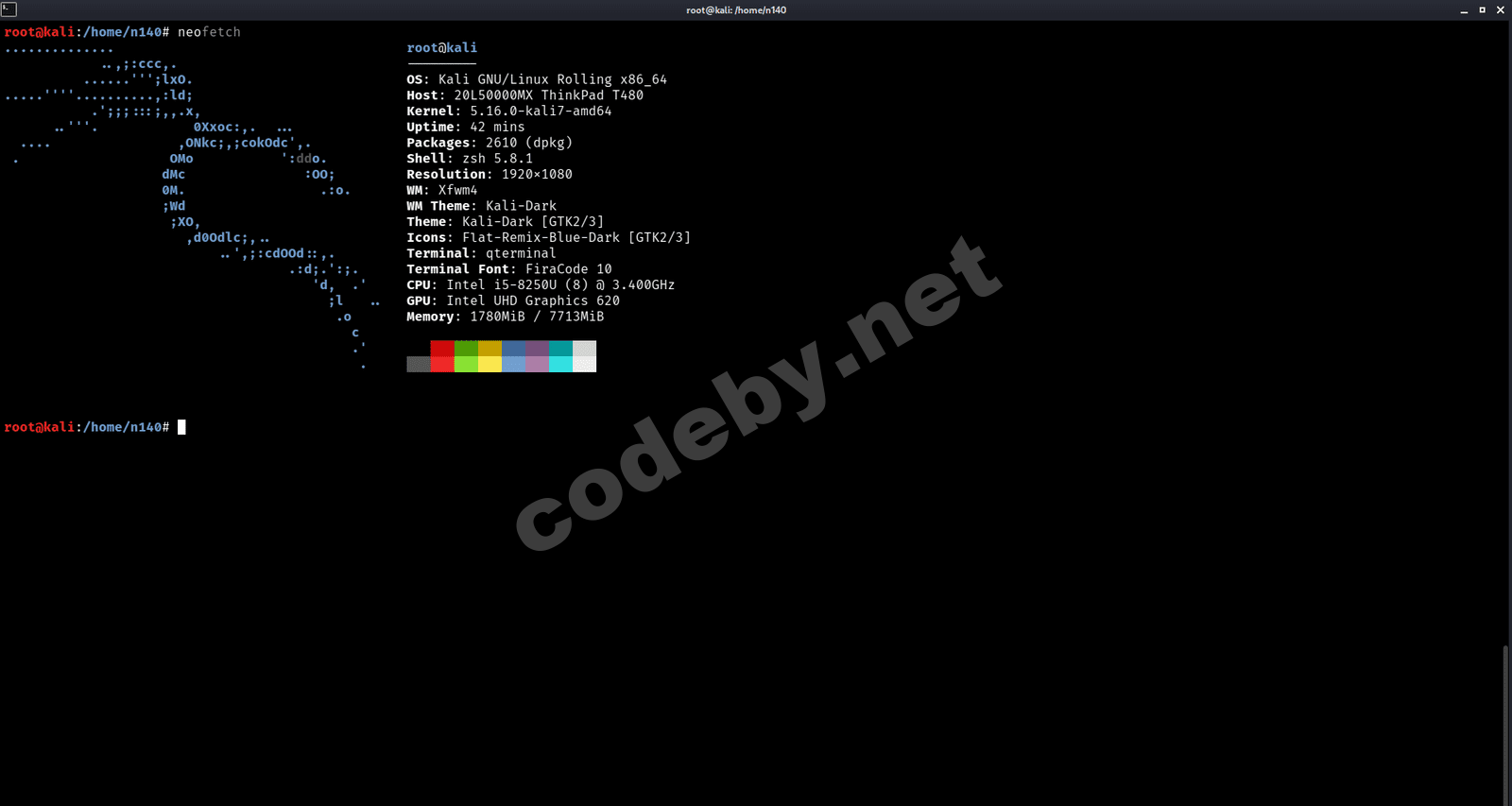
Task: Click the Theme line Kali-Dark [GTK2/3]
Action: pyautogui.click(x=506, y=222)
